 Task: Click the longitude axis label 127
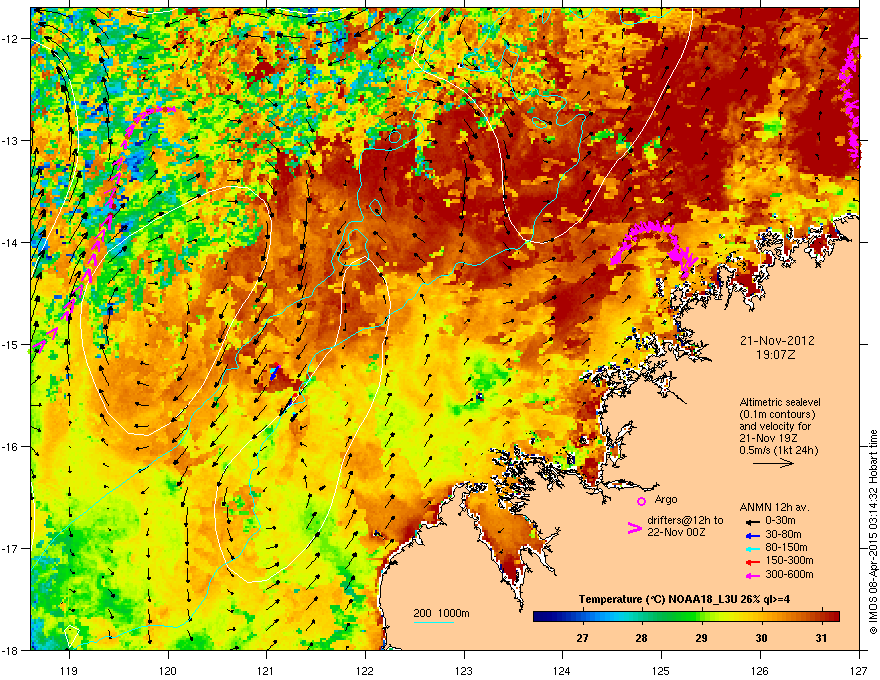tap(859, 670)
